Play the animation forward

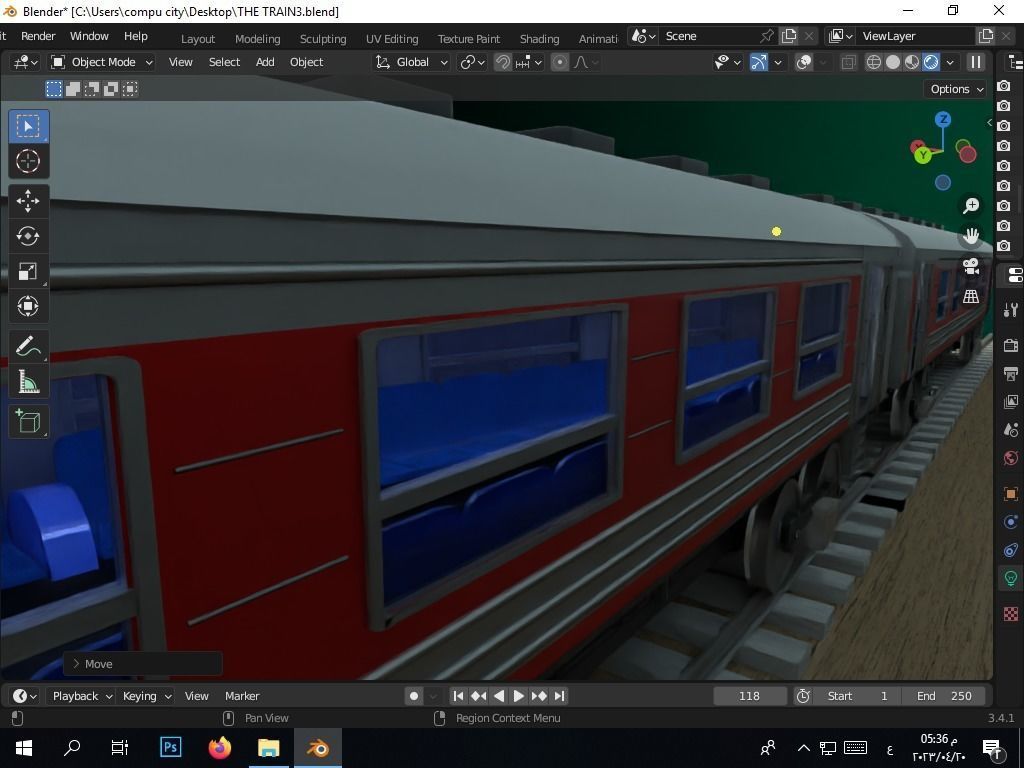point(519,696)
